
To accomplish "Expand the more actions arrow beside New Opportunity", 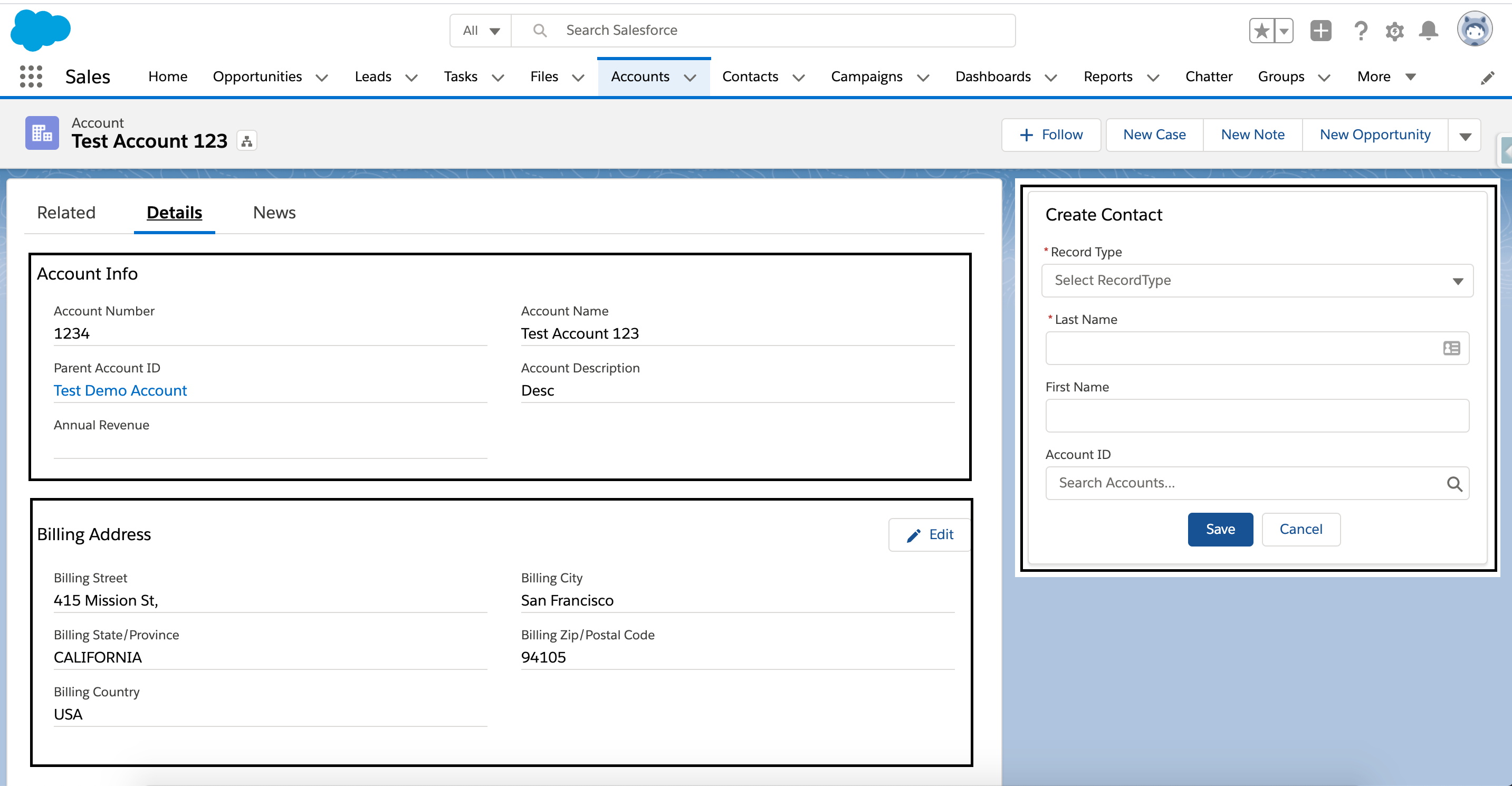I will pos(1465,136).
